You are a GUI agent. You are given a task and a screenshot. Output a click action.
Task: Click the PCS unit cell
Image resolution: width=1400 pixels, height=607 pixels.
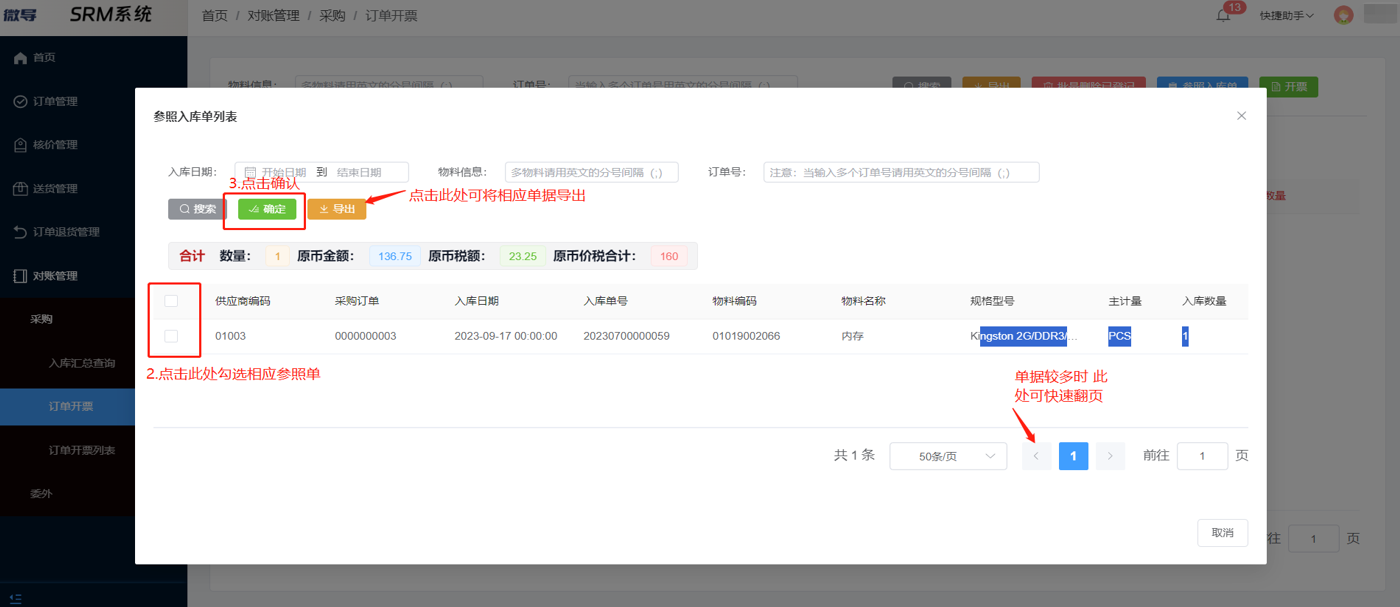tap(1119, 336)
